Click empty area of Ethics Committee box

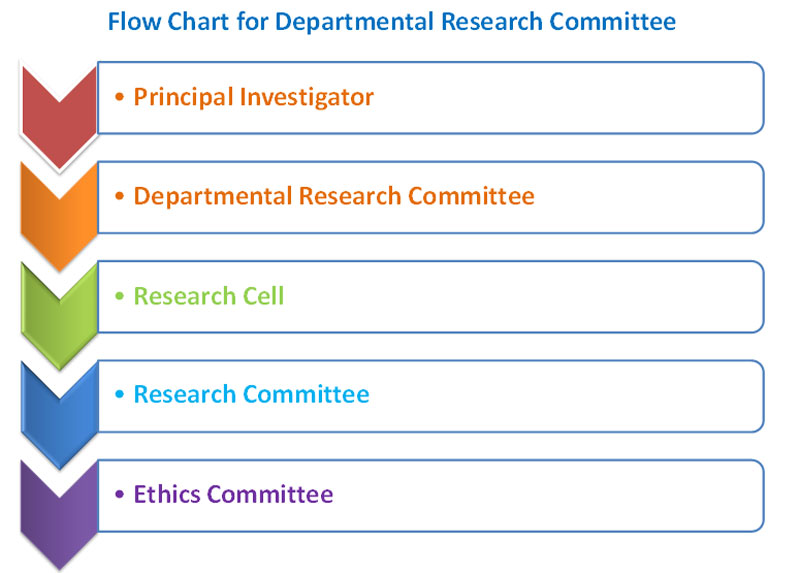tap(546, 496)
